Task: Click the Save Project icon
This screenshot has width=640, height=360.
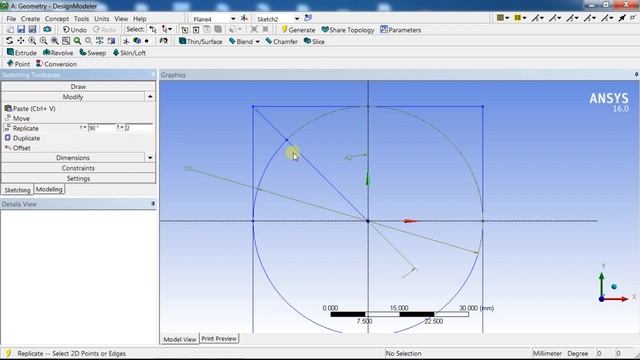Action: point(21,29)
